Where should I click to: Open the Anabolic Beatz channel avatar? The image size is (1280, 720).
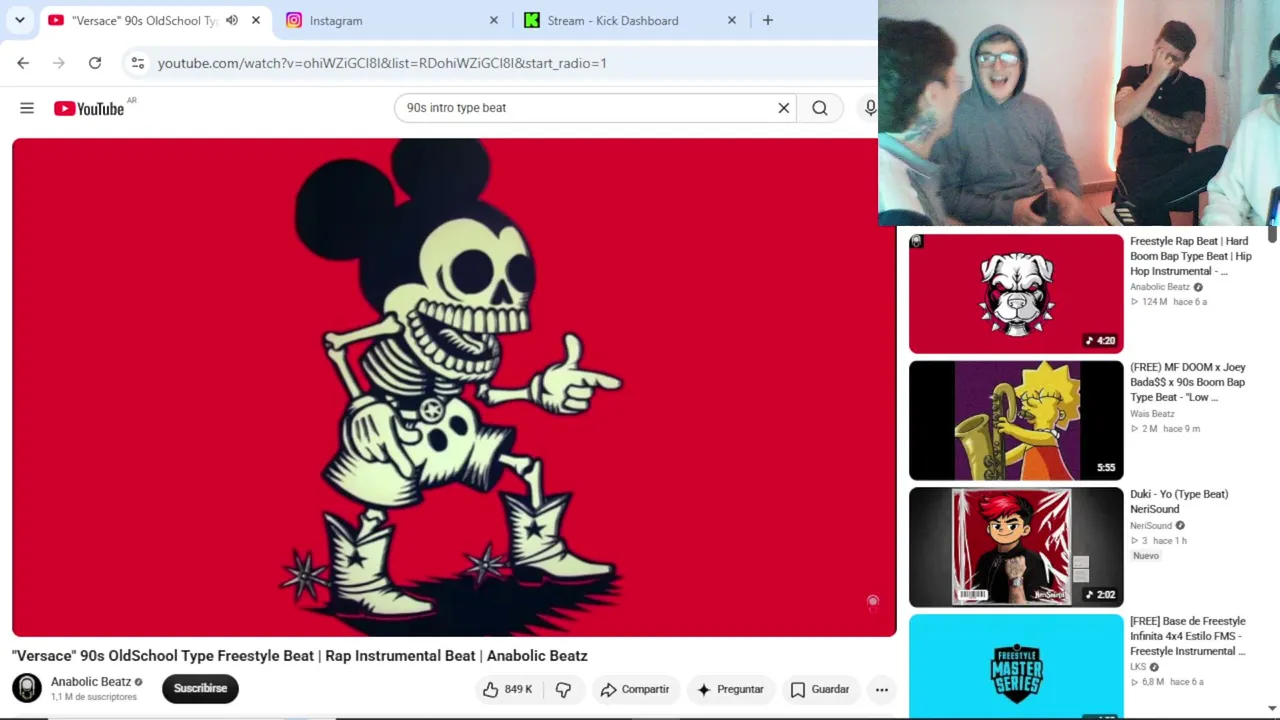[x=27, y=688]
